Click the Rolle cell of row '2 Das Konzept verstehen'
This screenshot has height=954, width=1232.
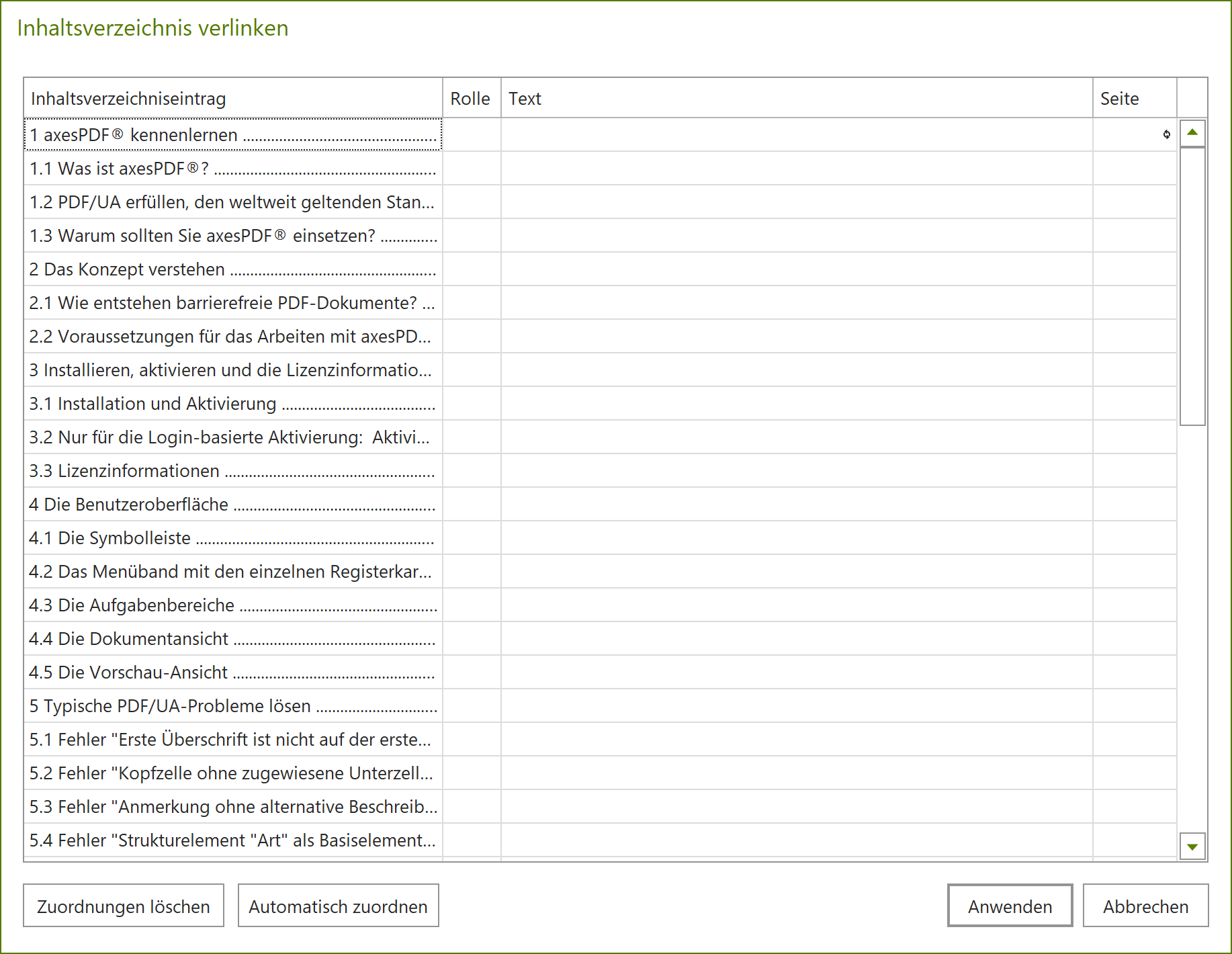point(472,269)
